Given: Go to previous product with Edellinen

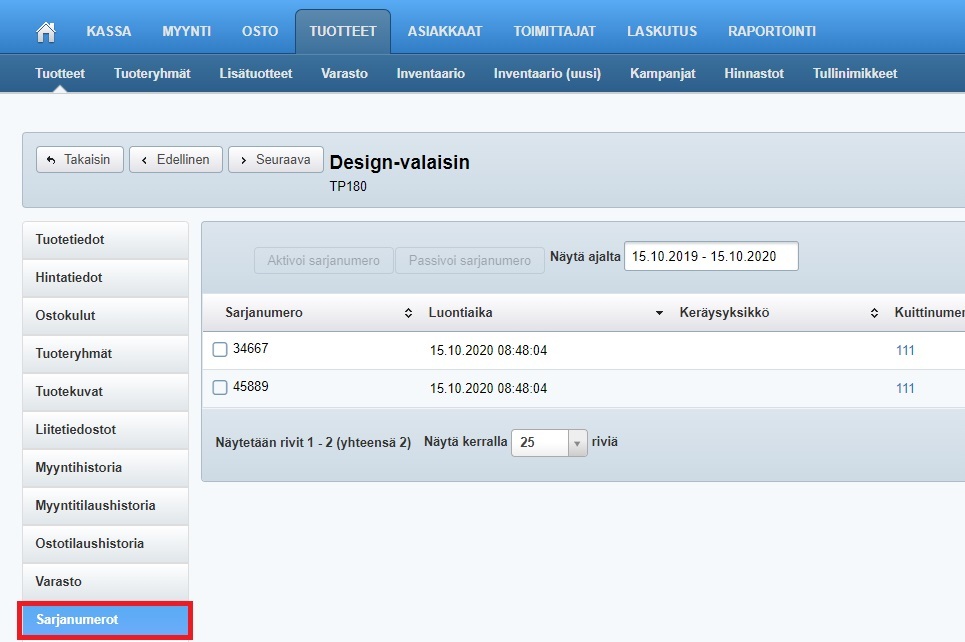Looking at the screenshot, I should pyautogui.click(x=176, y=160).
